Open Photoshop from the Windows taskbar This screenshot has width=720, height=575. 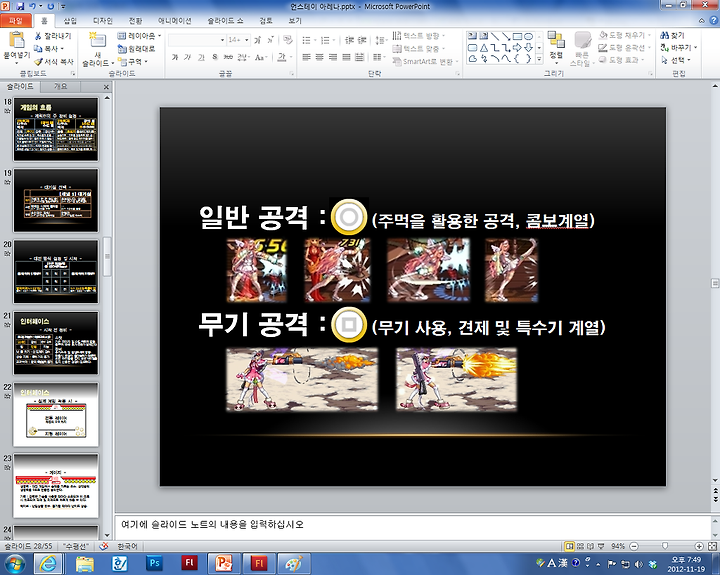pos(155,563)
